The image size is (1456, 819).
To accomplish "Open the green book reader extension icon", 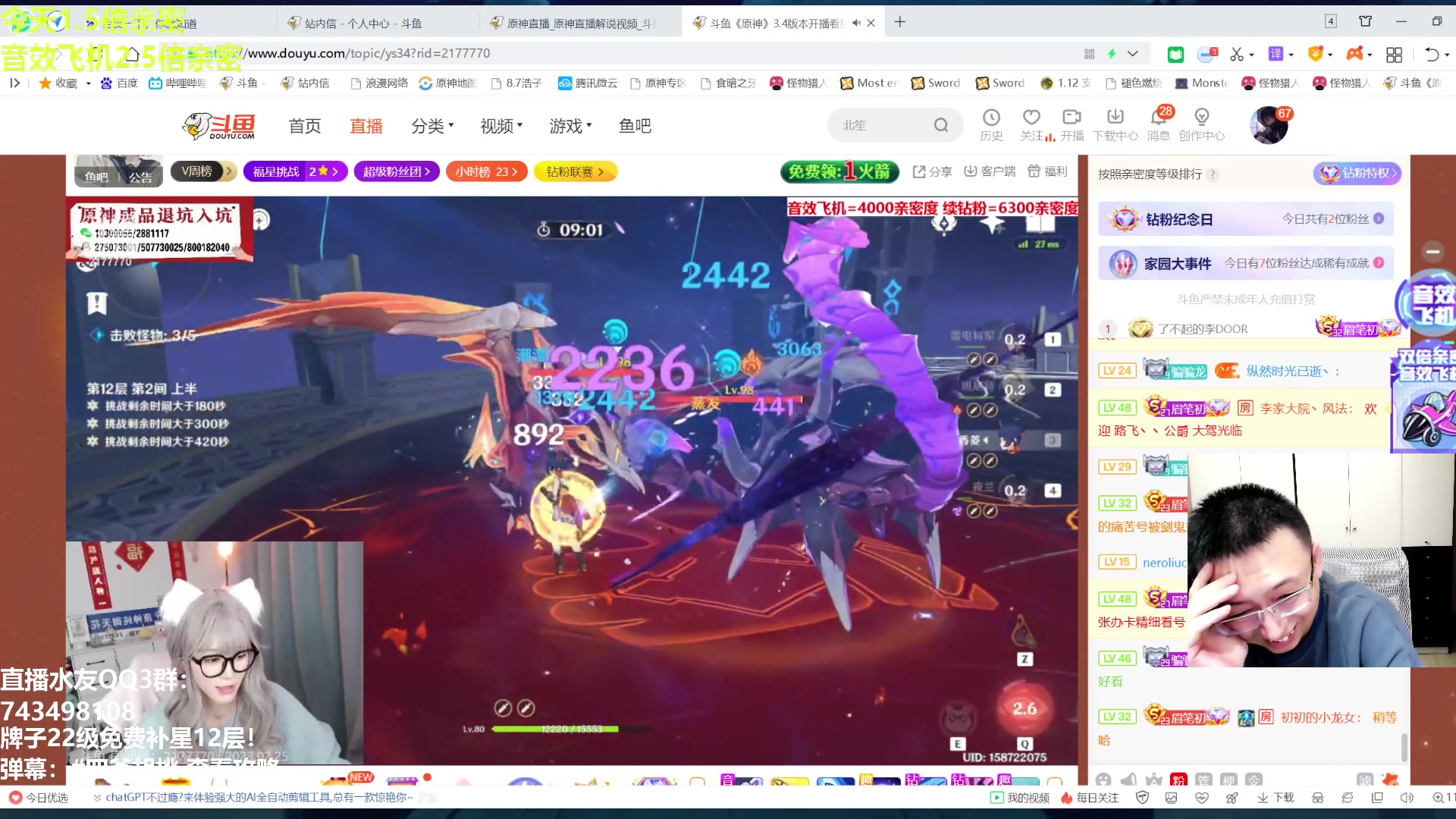I will pyautogui.click(x=1175, y=54).
